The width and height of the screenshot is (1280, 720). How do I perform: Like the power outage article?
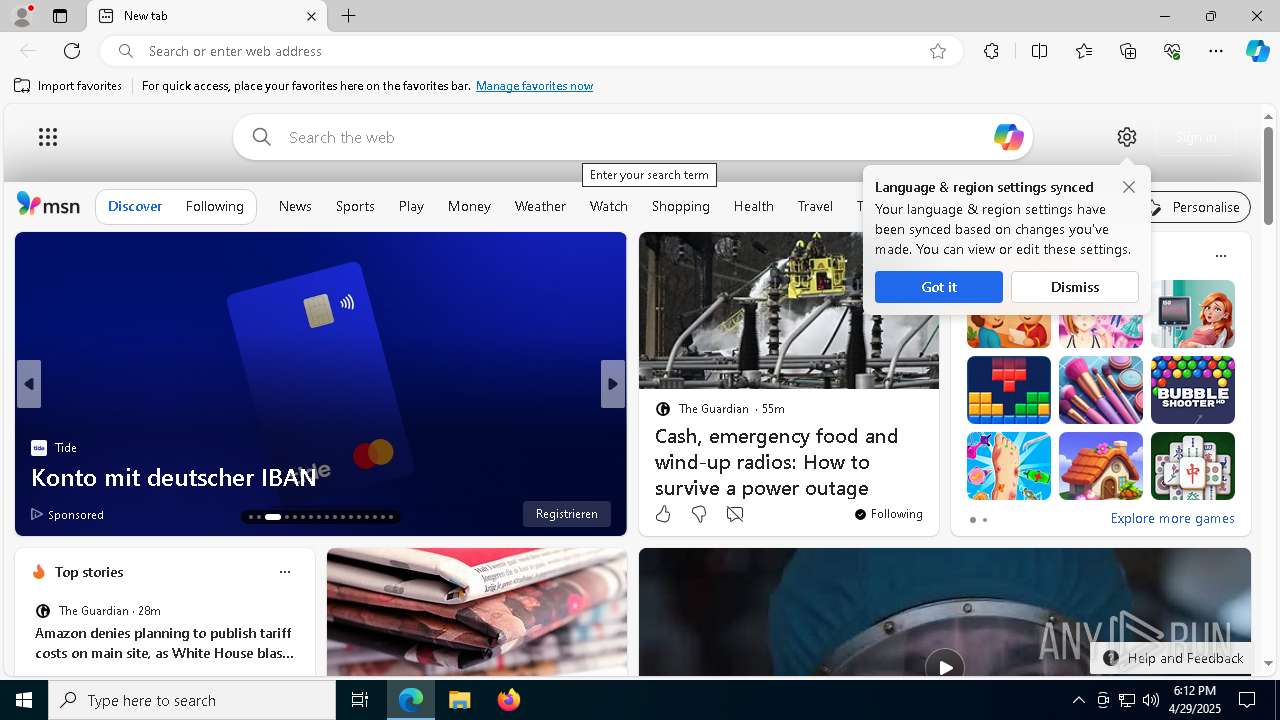click(x=663, y=514)
